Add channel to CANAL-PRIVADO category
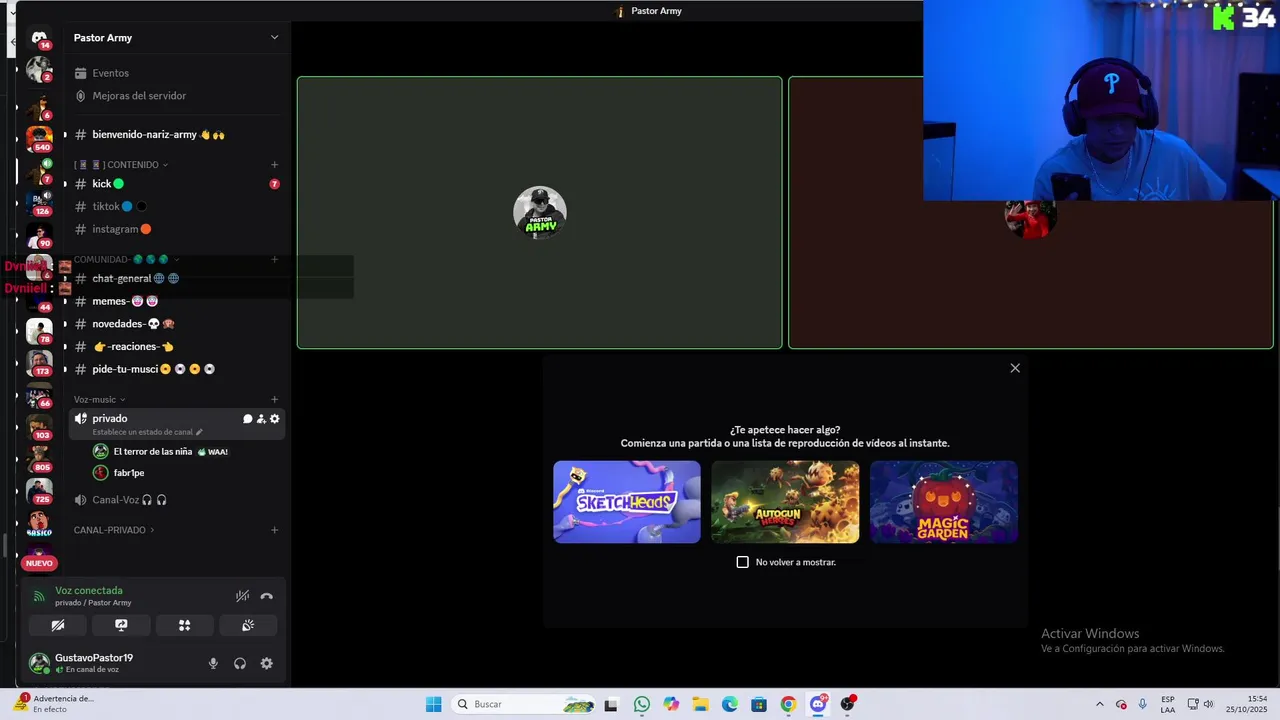 pyautogui.click(x=275, y=530)
